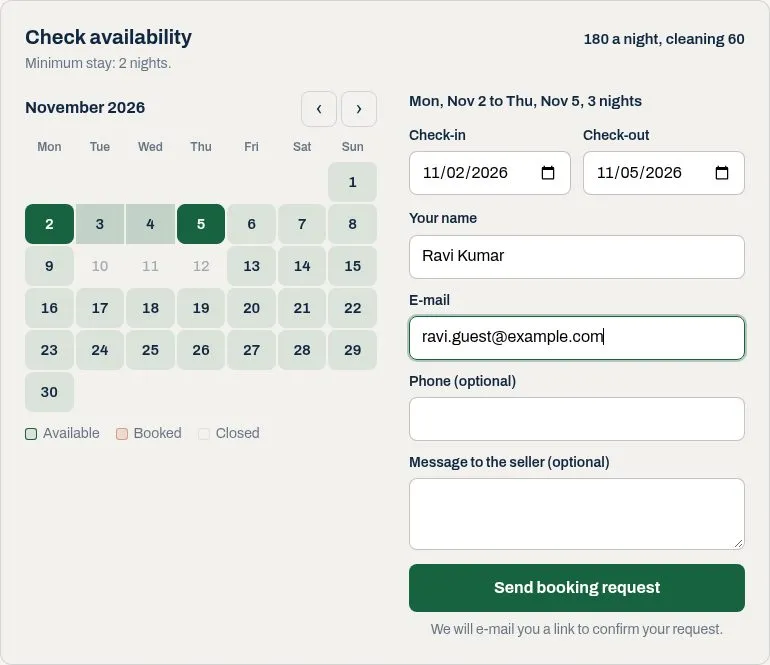Click the Check availability heading

pos(109,37)
